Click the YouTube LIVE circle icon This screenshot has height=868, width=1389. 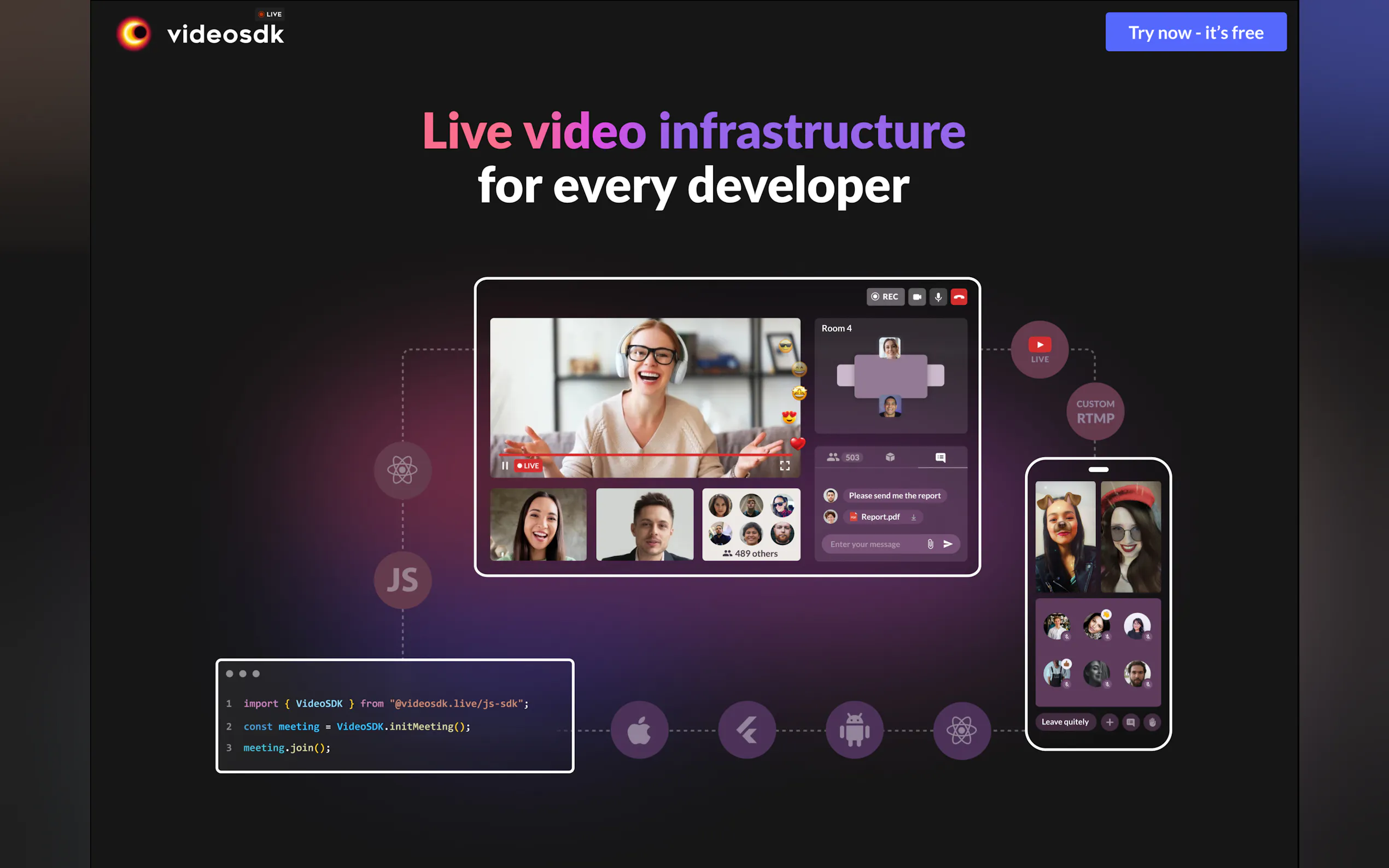coord(1040,349)
